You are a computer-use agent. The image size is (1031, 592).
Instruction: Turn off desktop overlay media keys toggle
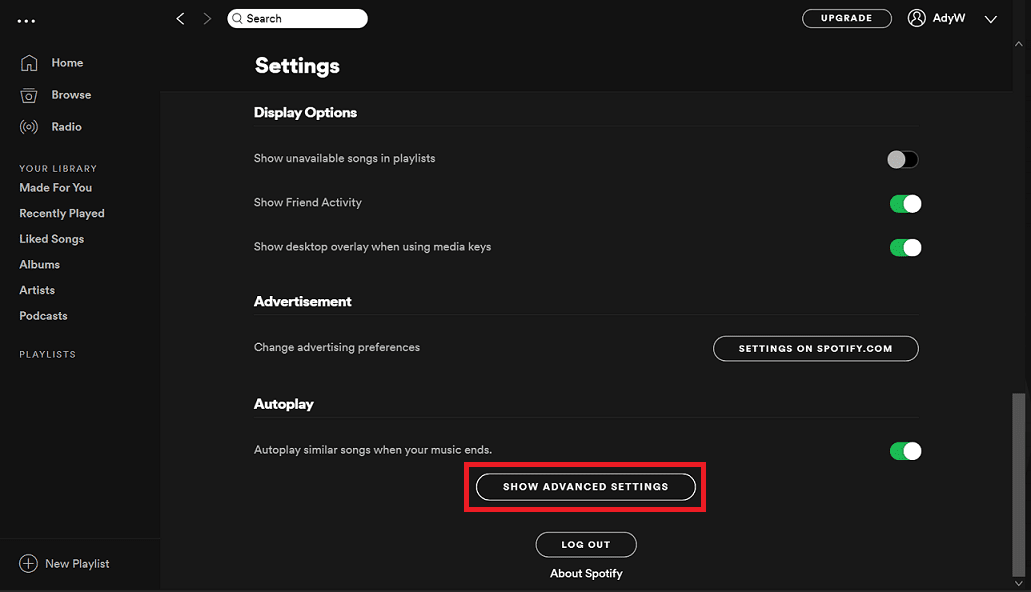pos(905,247)
